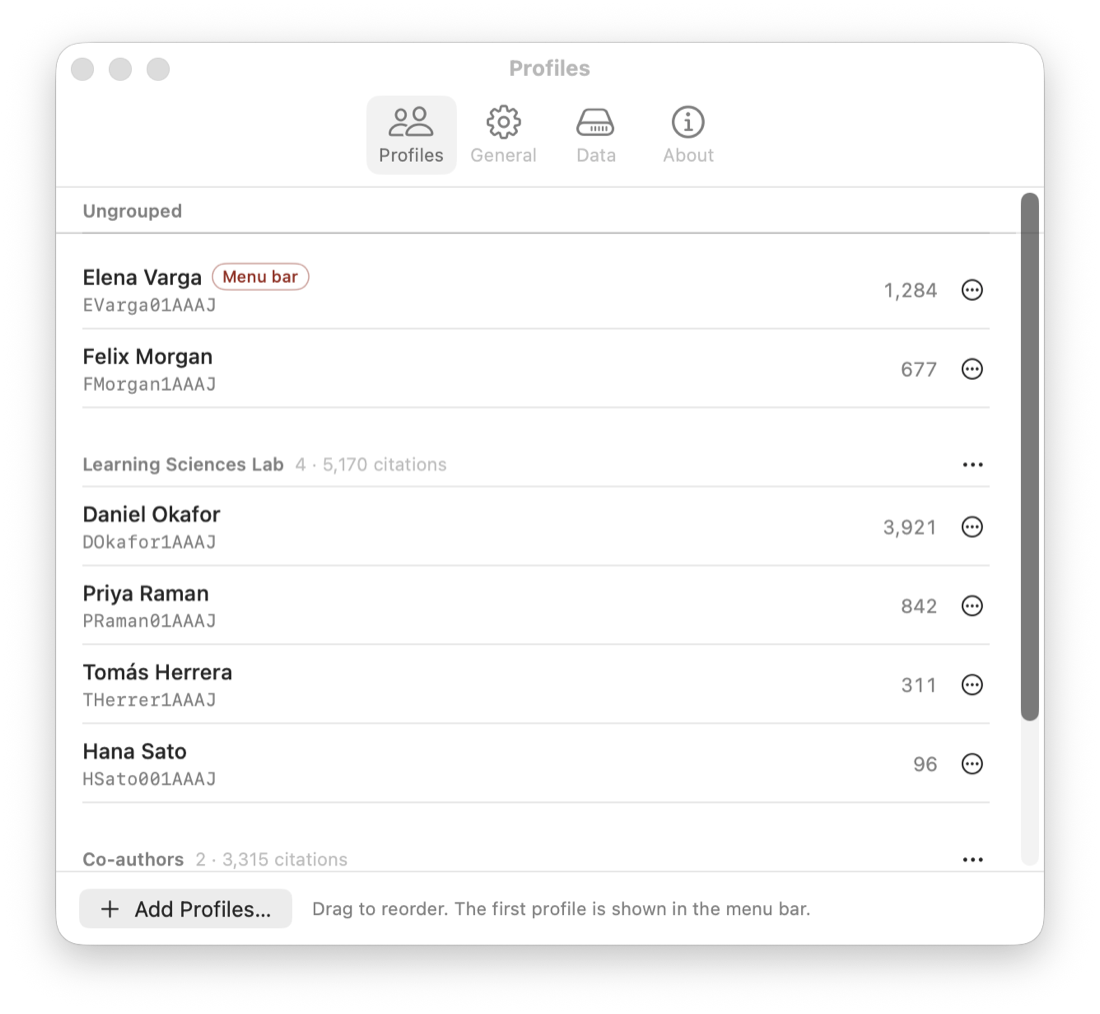Viewport: 1100px width, 1014px height.
Task: Open Co-authors group ellipsis menu
Action: click(x=972, y=860)
